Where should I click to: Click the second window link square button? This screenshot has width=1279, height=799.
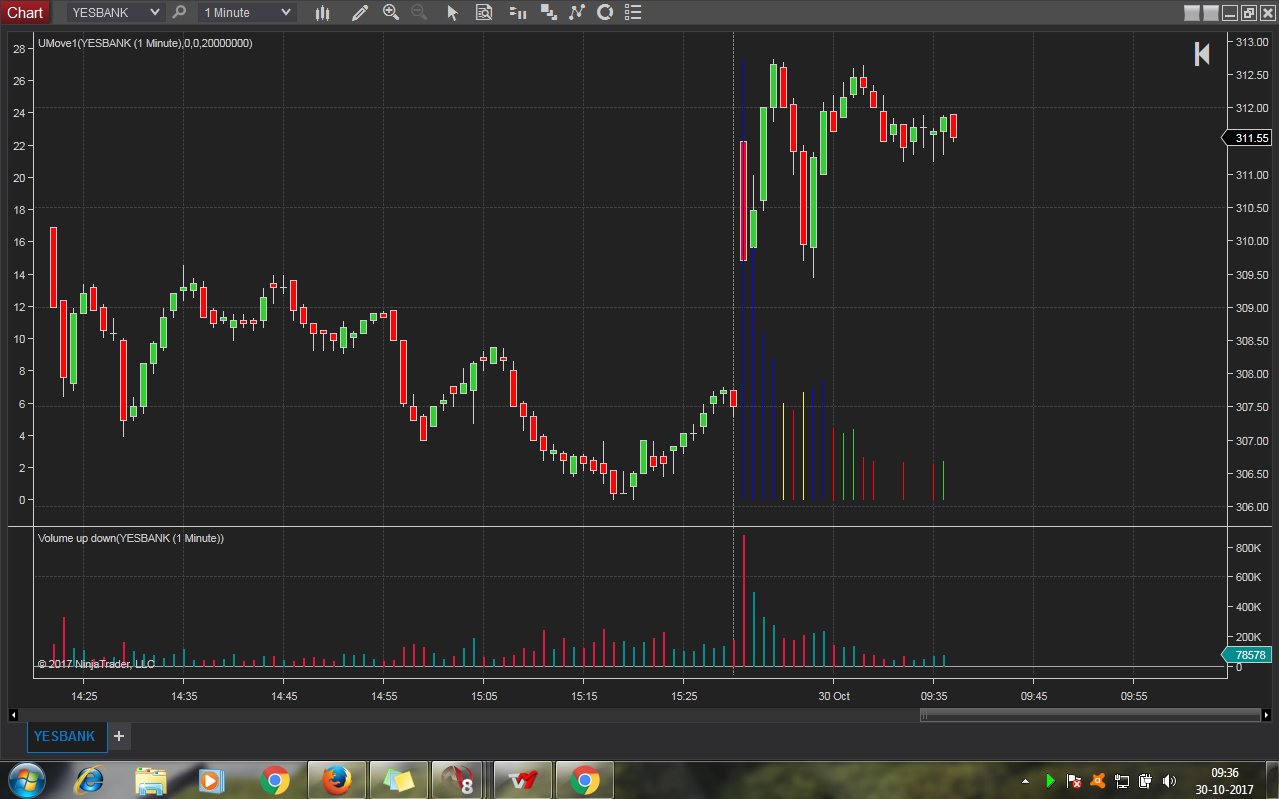point(1210,13)
